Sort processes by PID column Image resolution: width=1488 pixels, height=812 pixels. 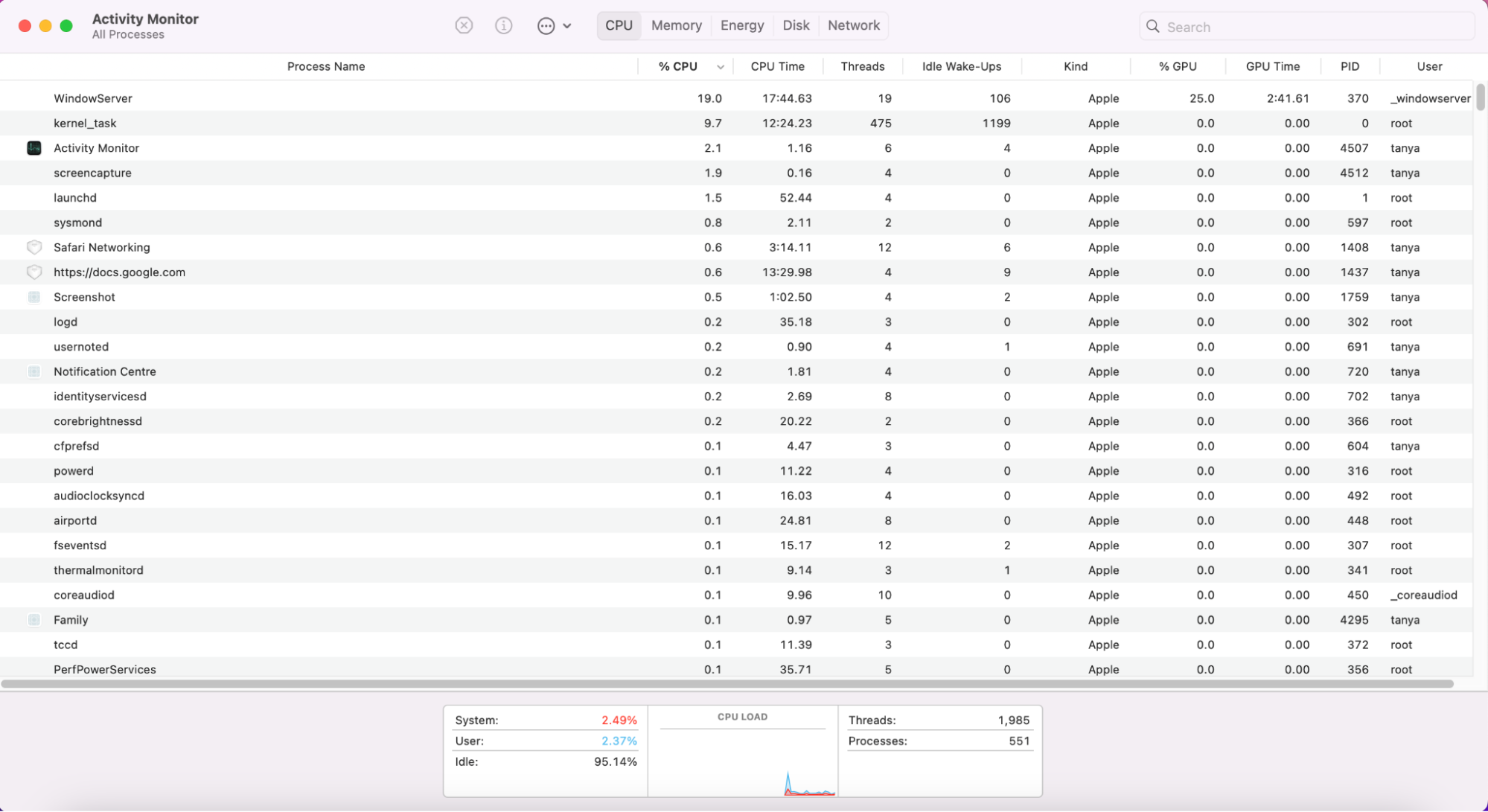click(1349, 66)
